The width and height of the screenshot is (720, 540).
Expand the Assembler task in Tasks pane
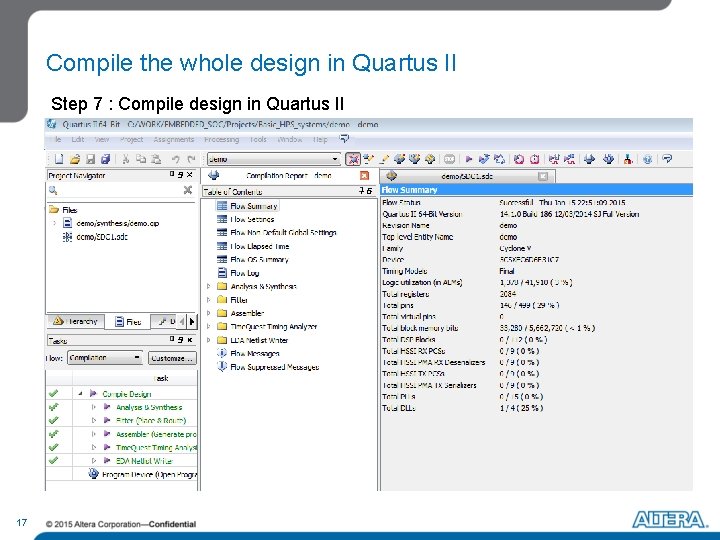point(94,434)
